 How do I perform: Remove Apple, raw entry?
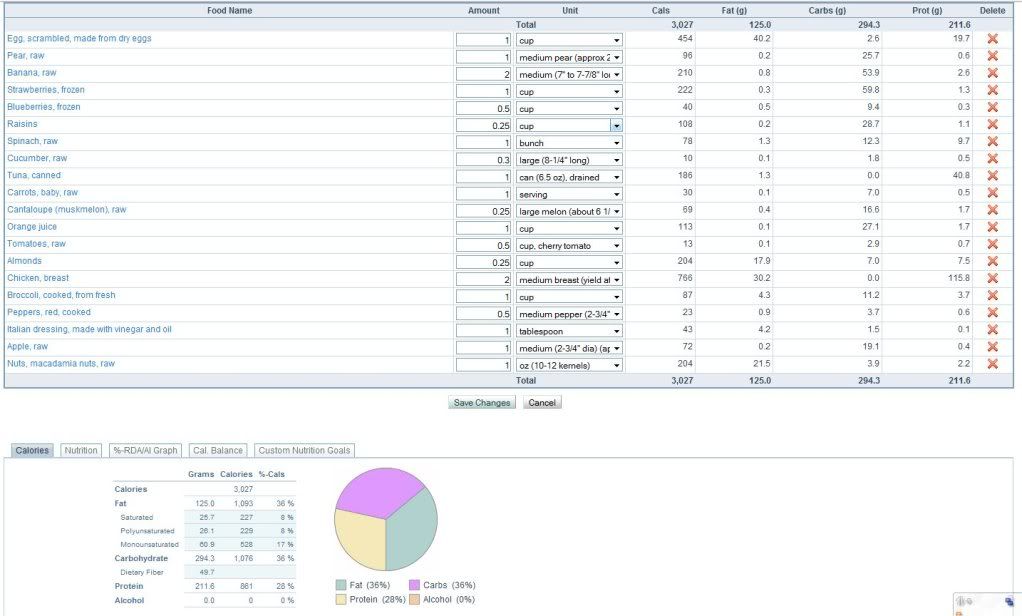[992, 347]
